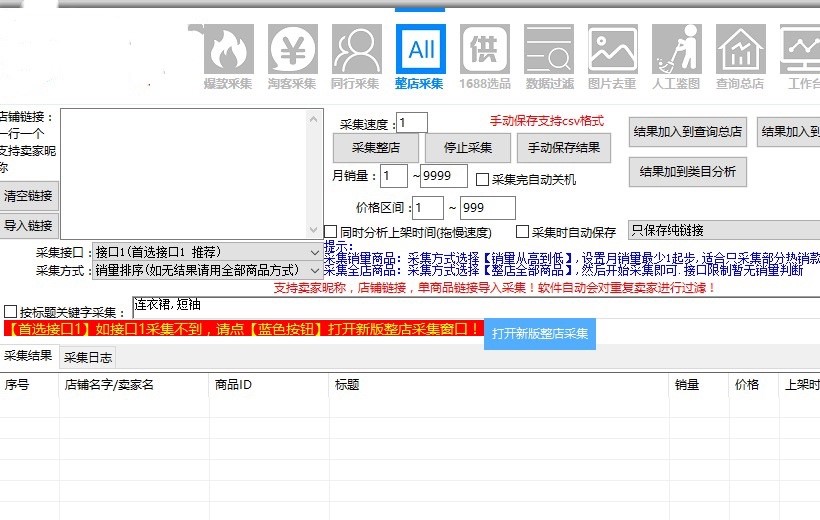Open the 1688选品 icon
The height and width of the screenshot is (520, 820).
click(x=485, y=49)
